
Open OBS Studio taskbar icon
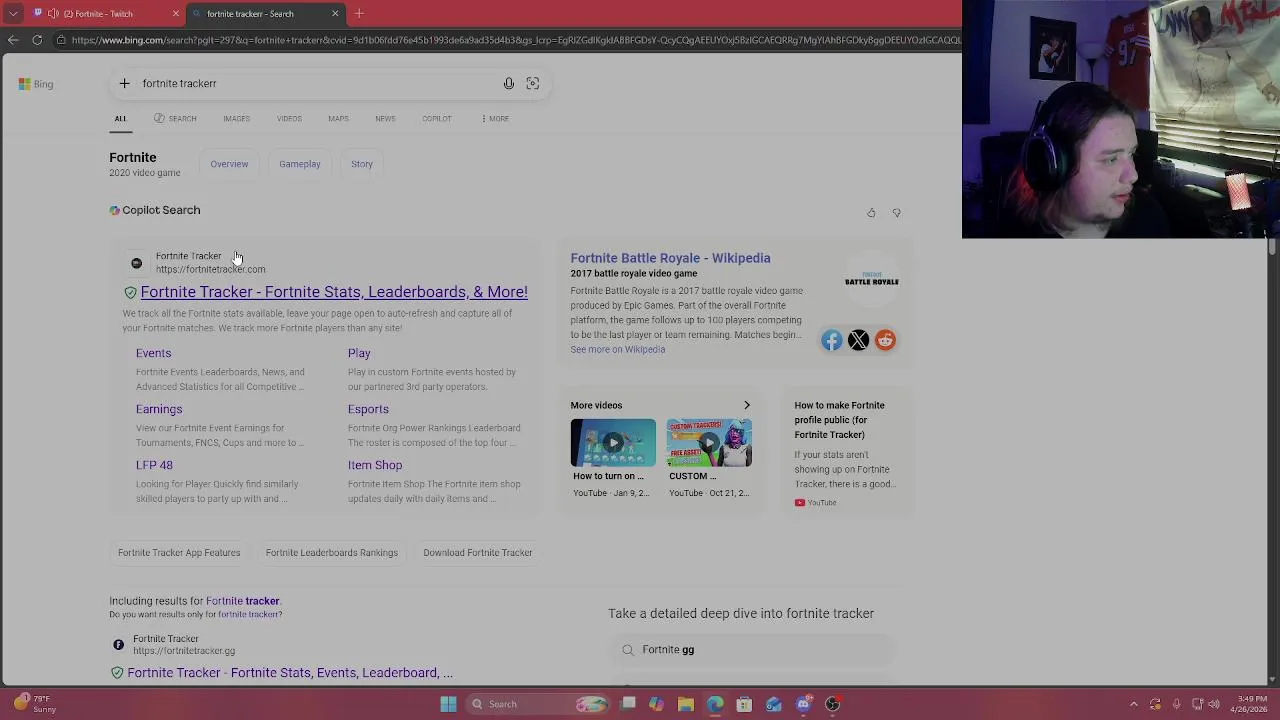click(x=832, y=704)
